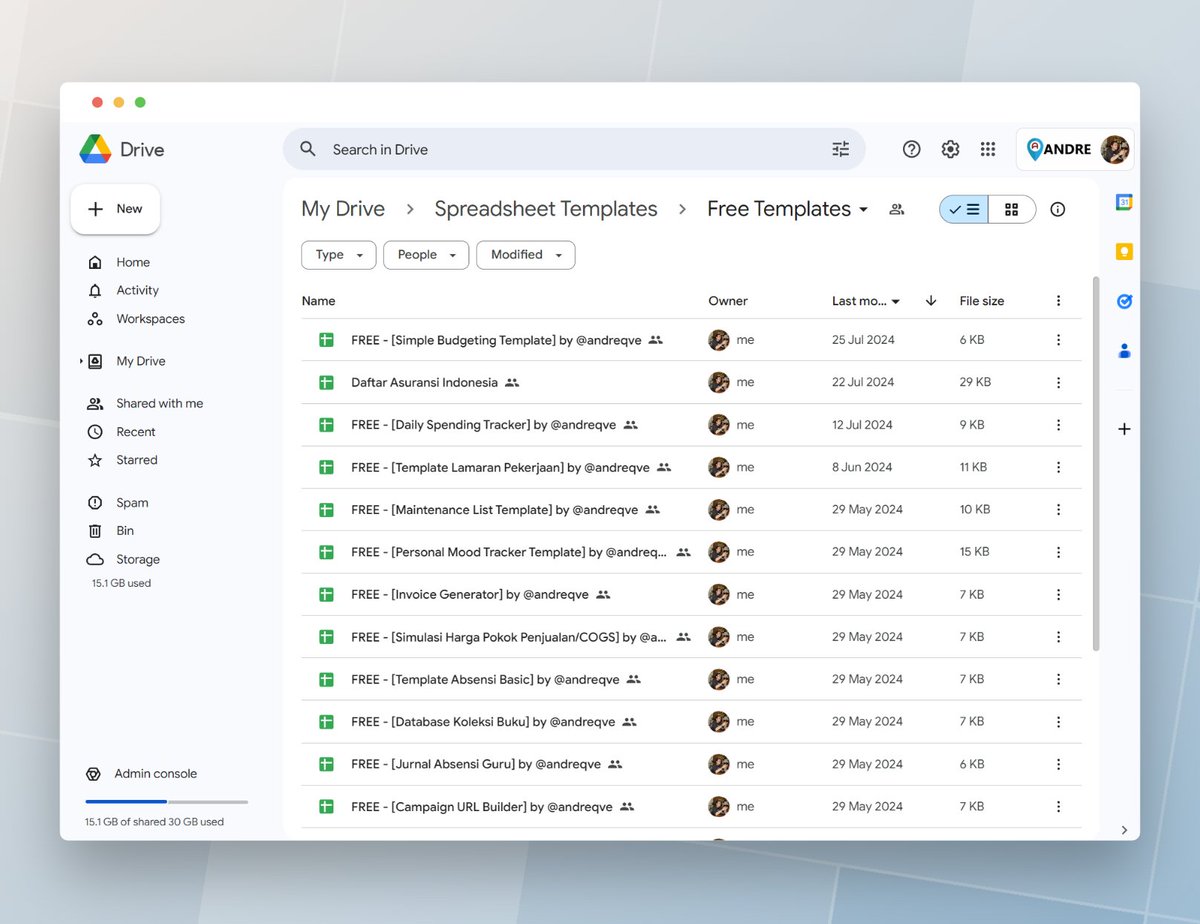Select file Simulasi Harga Pokok Penjualan/COGS
1200x924 pixels.
click(509, 637)
